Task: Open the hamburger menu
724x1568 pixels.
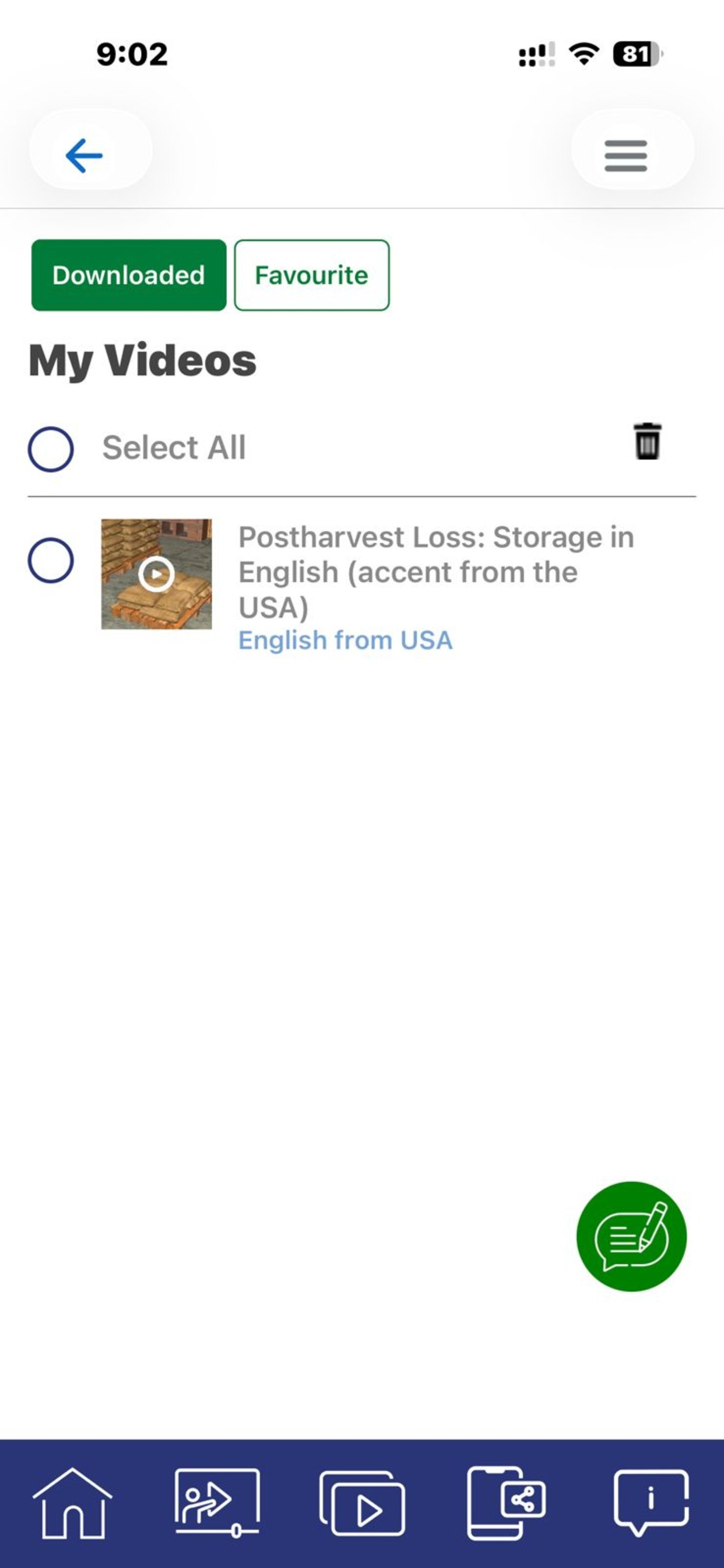Action: (x=625, y=156)
